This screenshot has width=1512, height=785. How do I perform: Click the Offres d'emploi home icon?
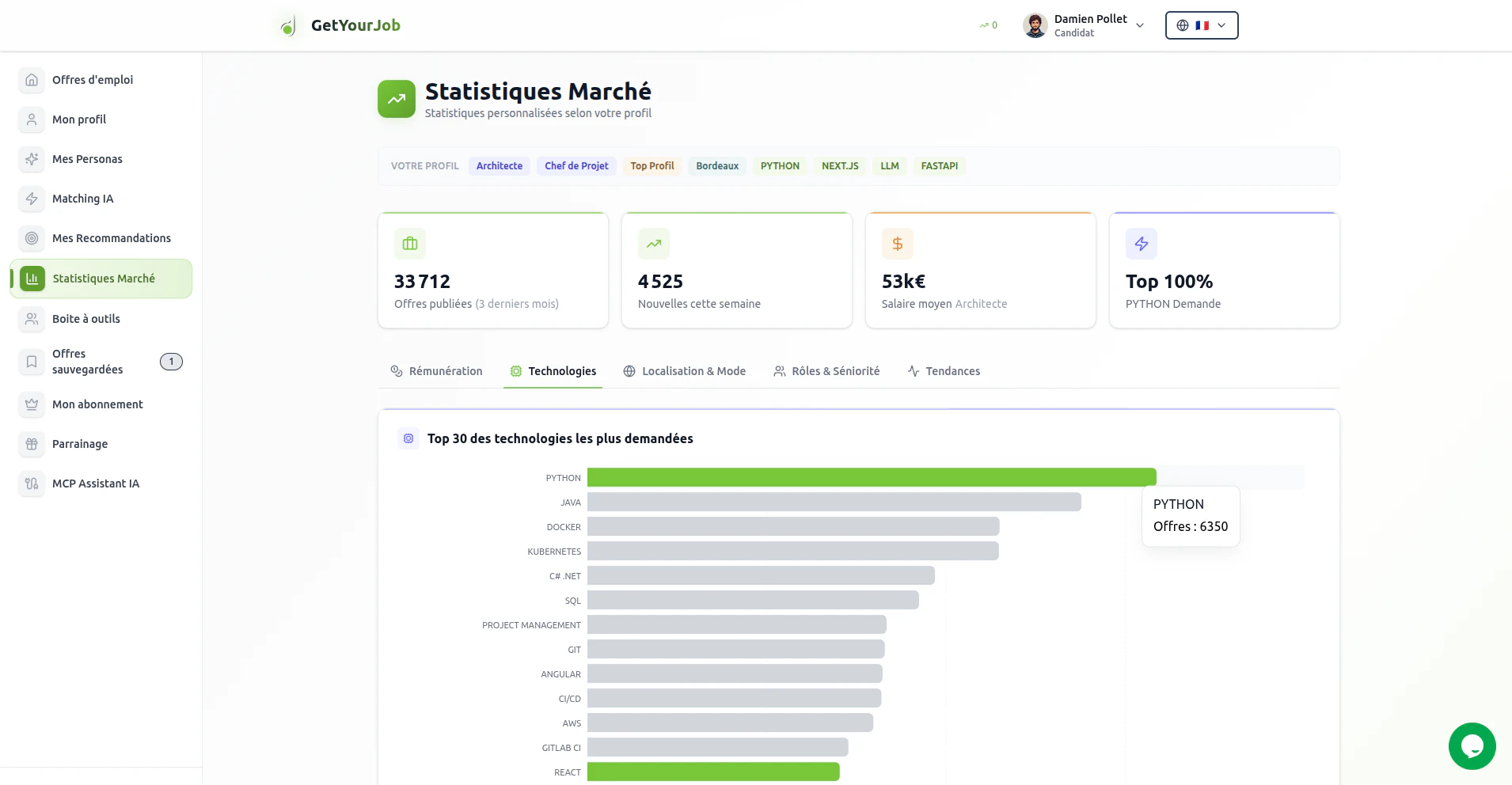click(31, 80)
